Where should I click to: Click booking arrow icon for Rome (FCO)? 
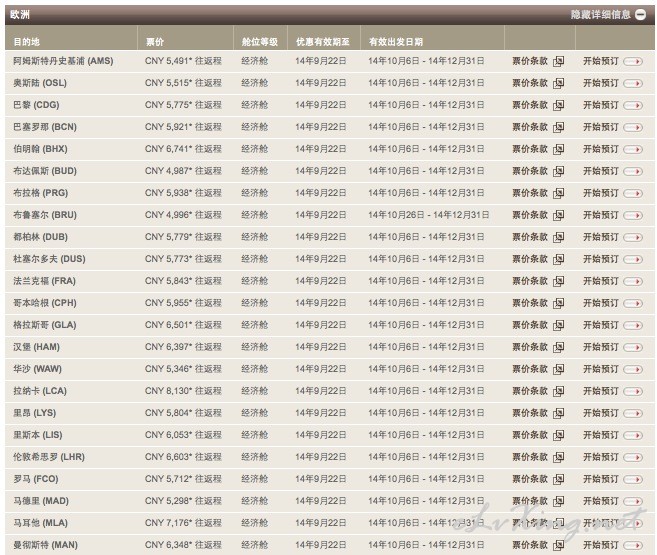(633, 479)
